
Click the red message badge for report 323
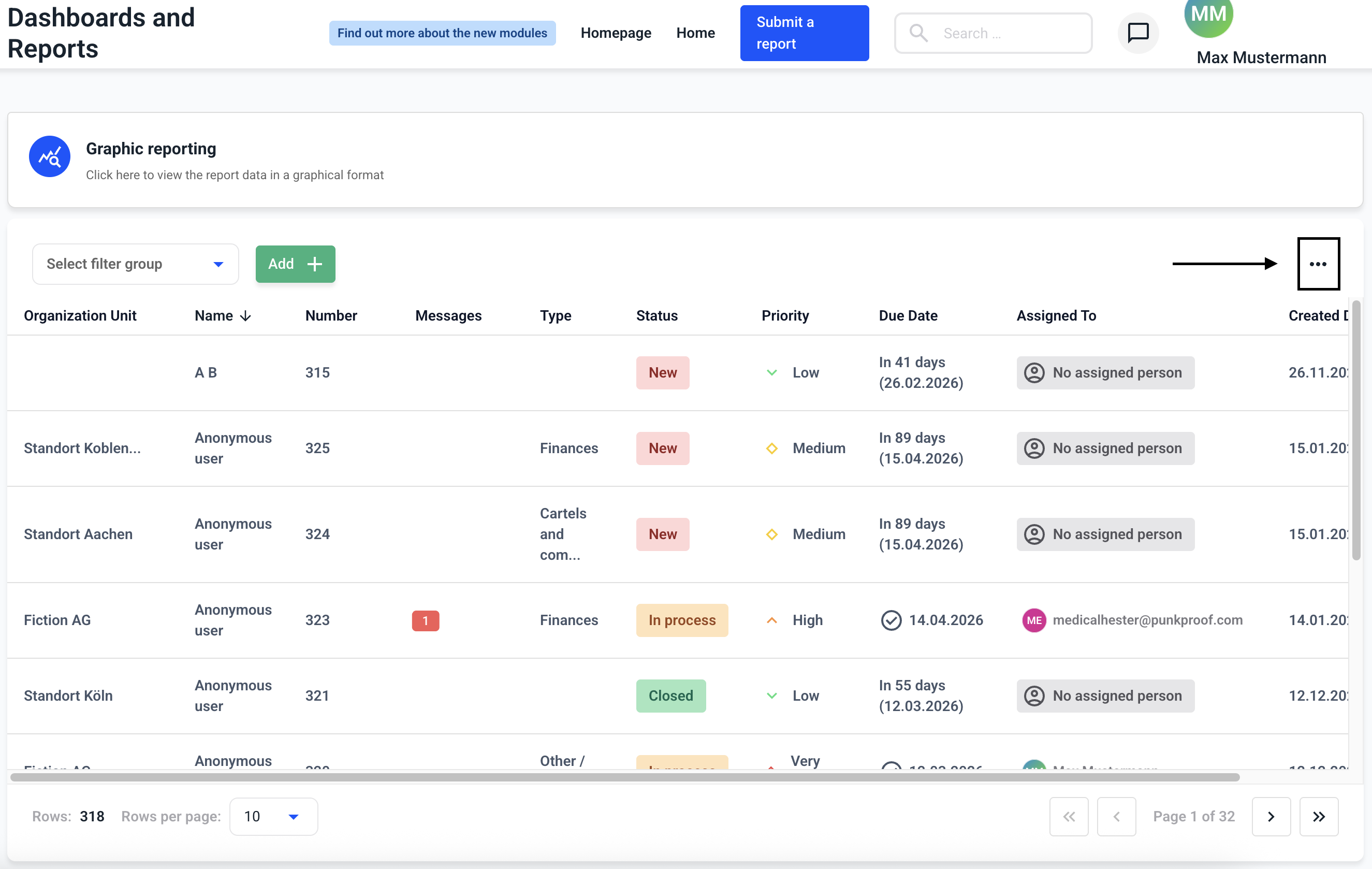click(425, 620)
